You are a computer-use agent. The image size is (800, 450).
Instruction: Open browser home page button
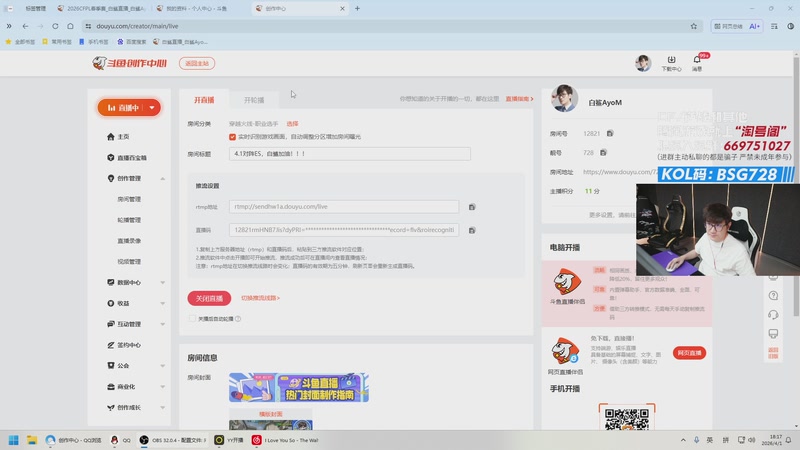[x=70, y=26]
